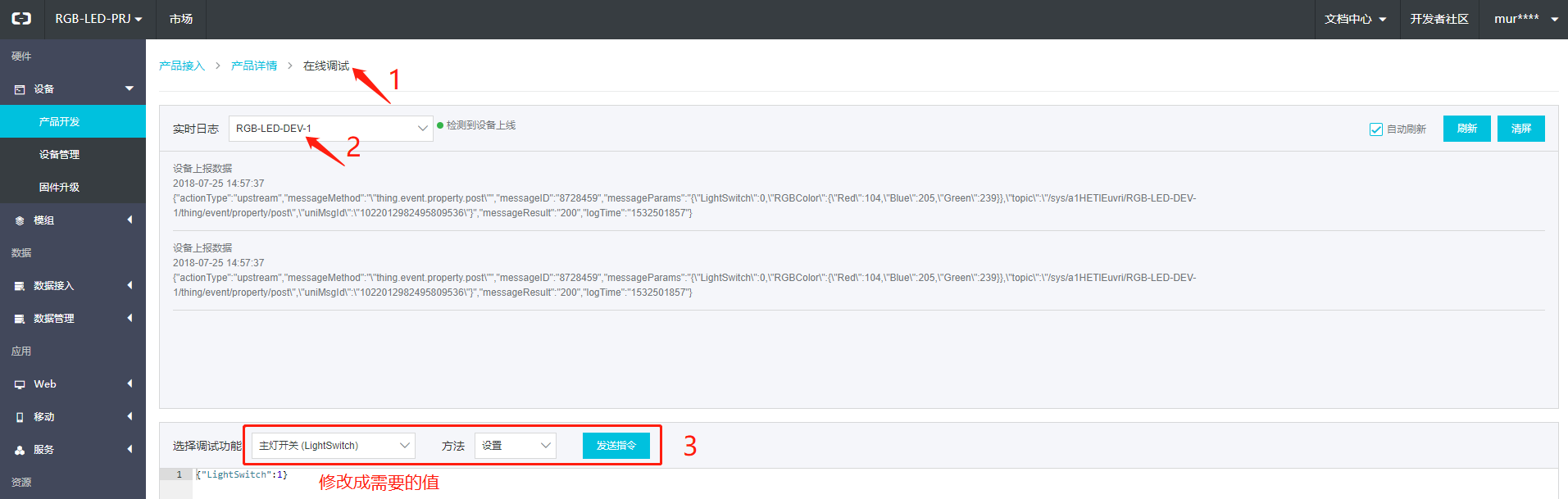This screenshot has width=1568, height=499.
Task: Click the 数据接入 sidebar icon
Action: (20, 286)
